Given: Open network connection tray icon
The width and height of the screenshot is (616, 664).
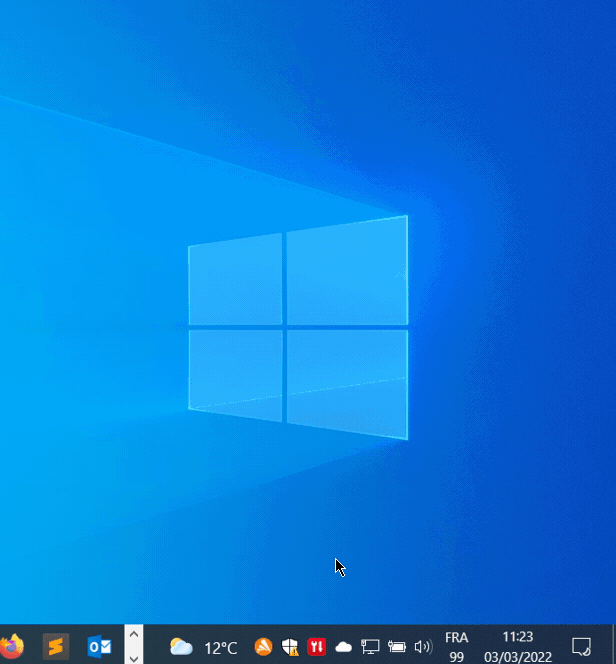Looking at the screenshot, I should (x=370, y=647).
